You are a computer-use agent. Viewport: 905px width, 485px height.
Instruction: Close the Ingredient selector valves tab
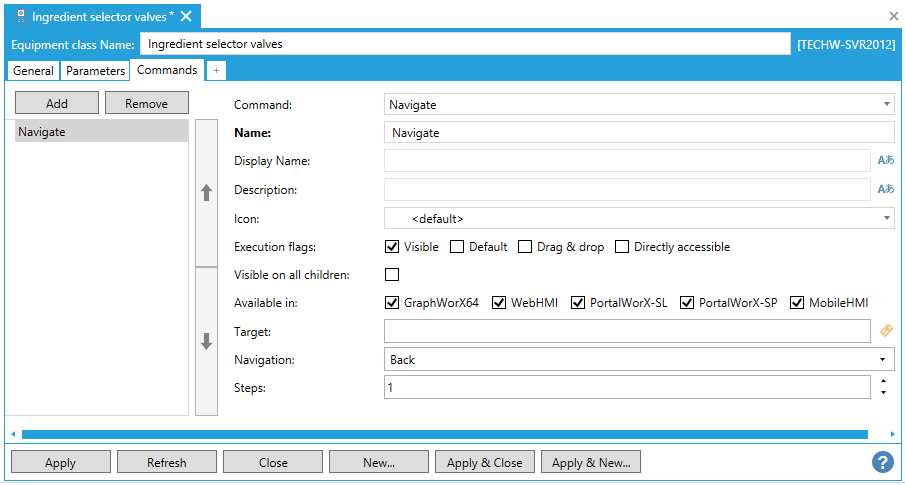pyautogui.click(x=185, y=16)
